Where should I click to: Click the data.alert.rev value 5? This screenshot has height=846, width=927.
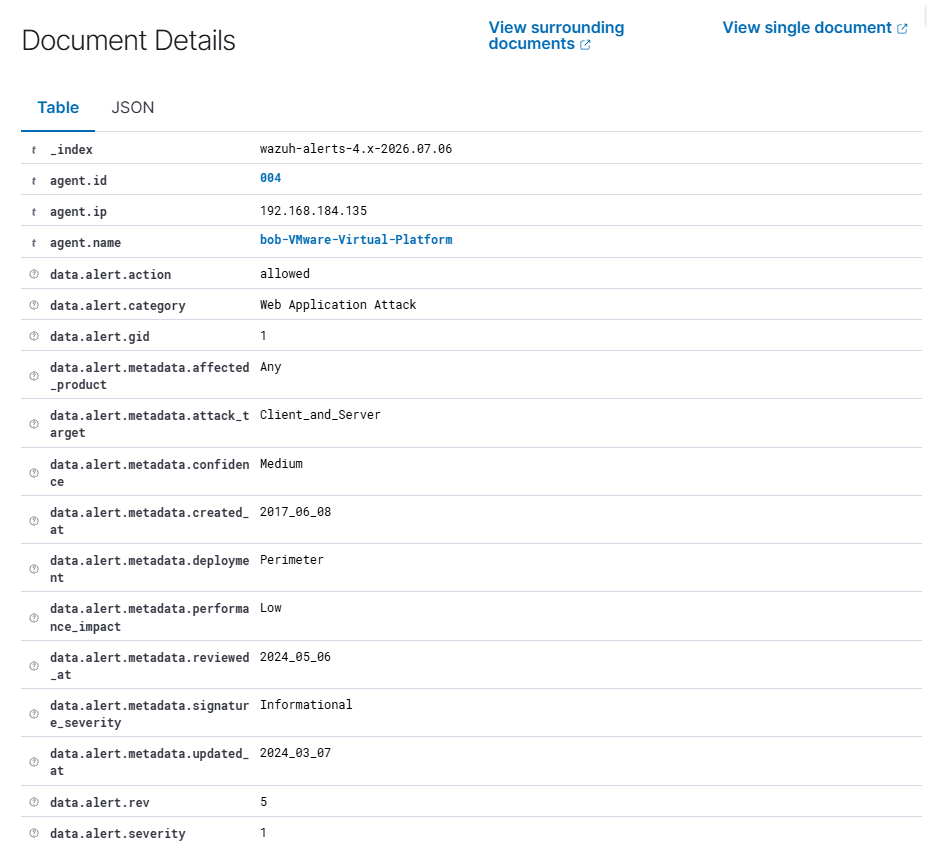point(264,802)
